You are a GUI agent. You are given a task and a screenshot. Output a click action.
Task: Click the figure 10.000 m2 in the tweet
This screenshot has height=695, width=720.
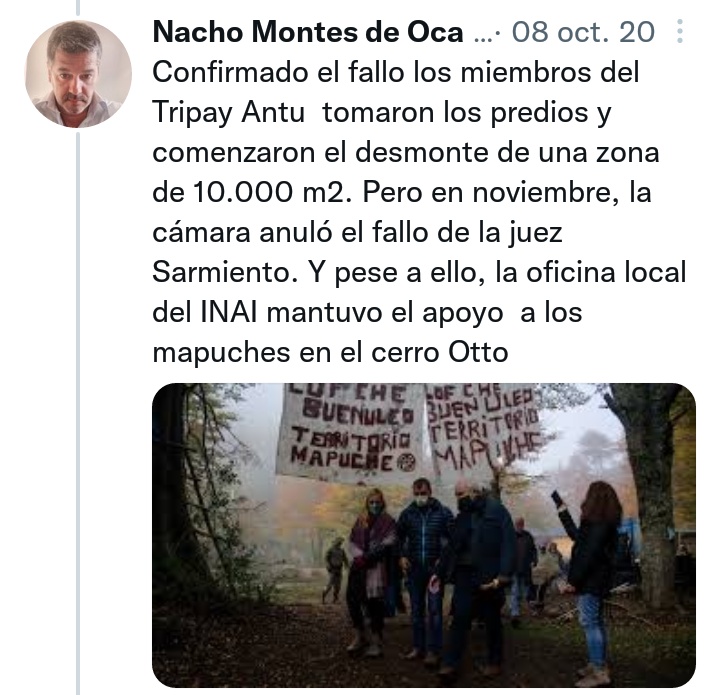tap(268, 192)
